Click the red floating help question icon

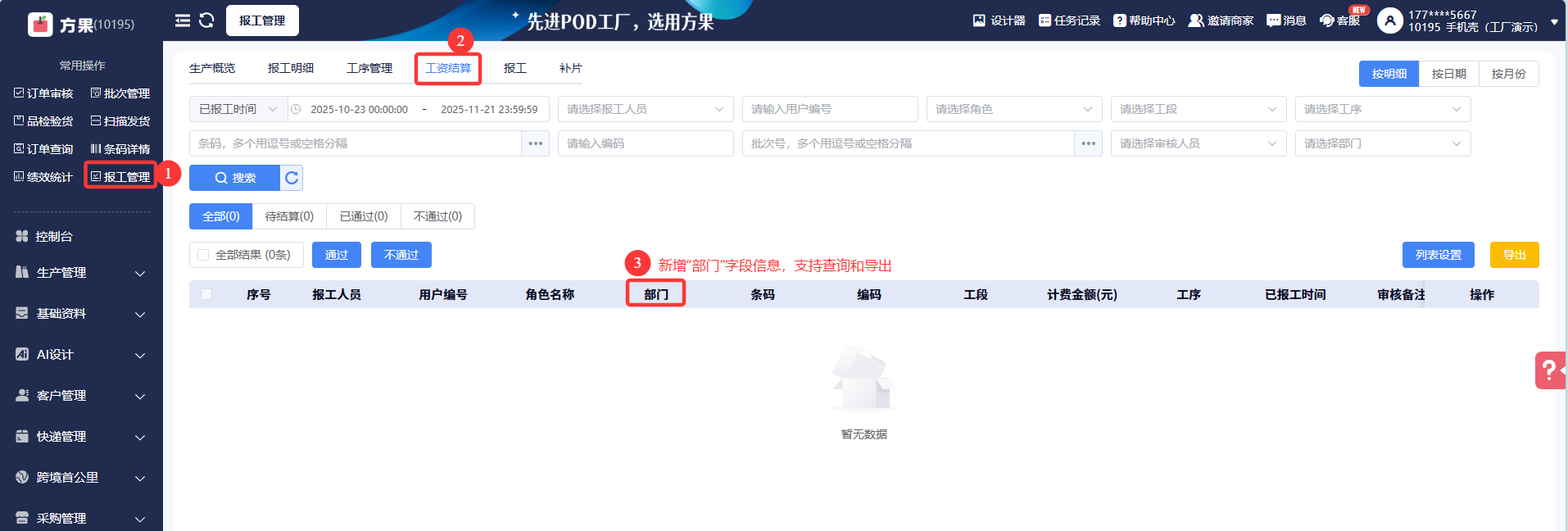point(1550,370)
